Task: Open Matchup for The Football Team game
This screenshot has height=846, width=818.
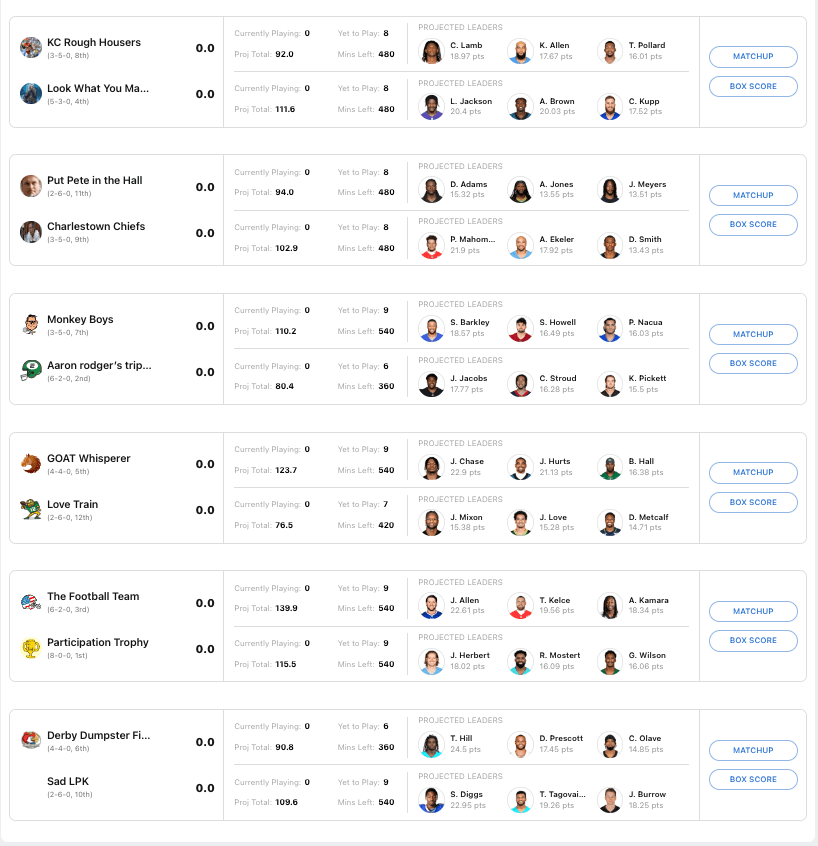Action: tap(753, 611)
